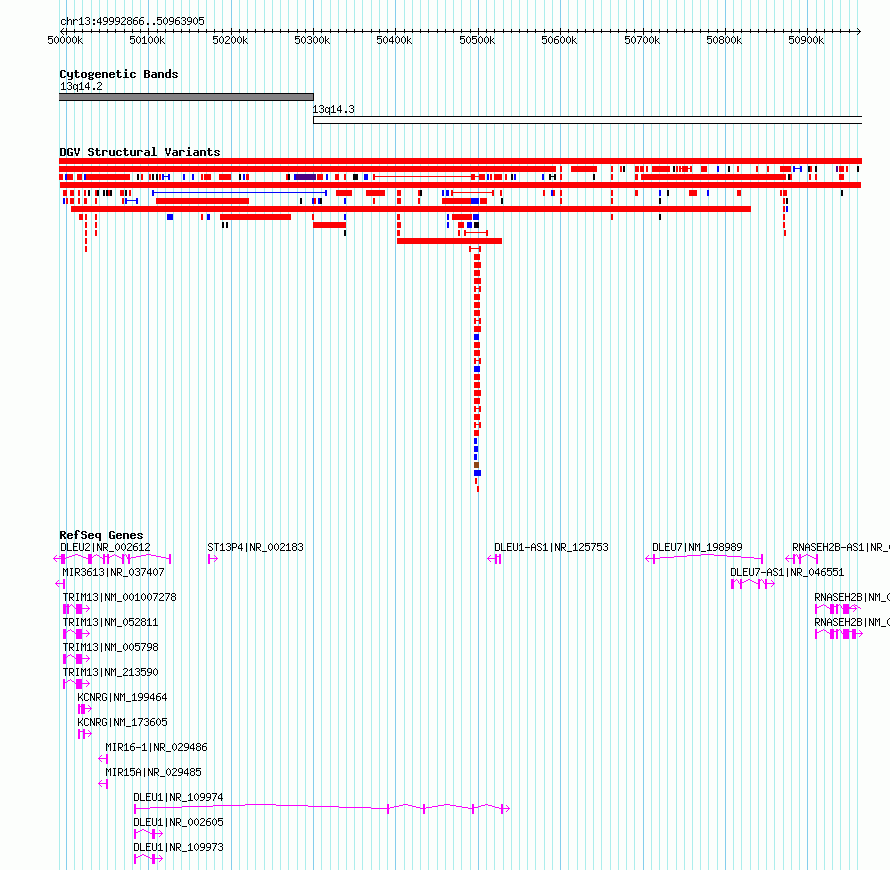Select the Cytogenetic Bands track title

pos(119,74)
